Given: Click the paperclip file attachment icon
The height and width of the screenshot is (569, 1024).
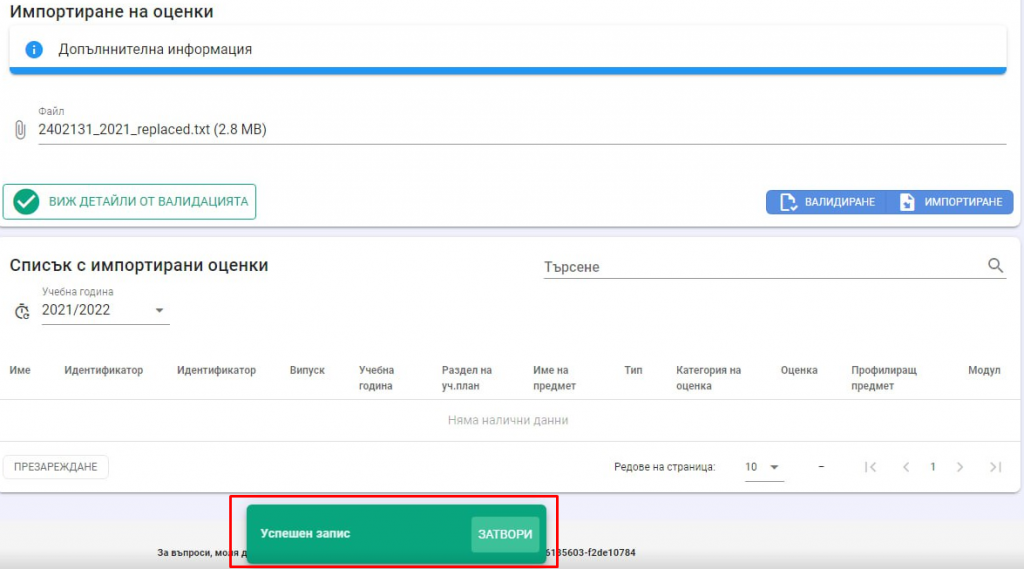Looking at the screenshot, I should [x=19, y=130].
